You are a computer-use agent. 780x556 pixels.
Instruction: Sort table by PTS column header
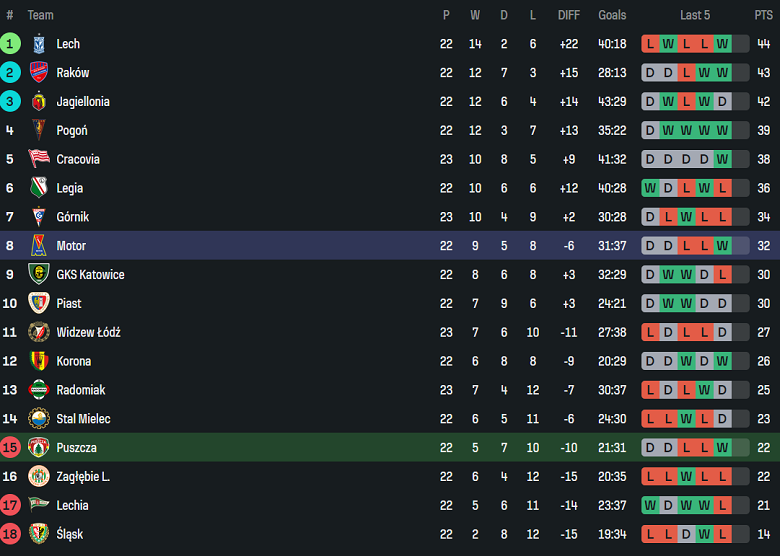(x=763, y=15)
